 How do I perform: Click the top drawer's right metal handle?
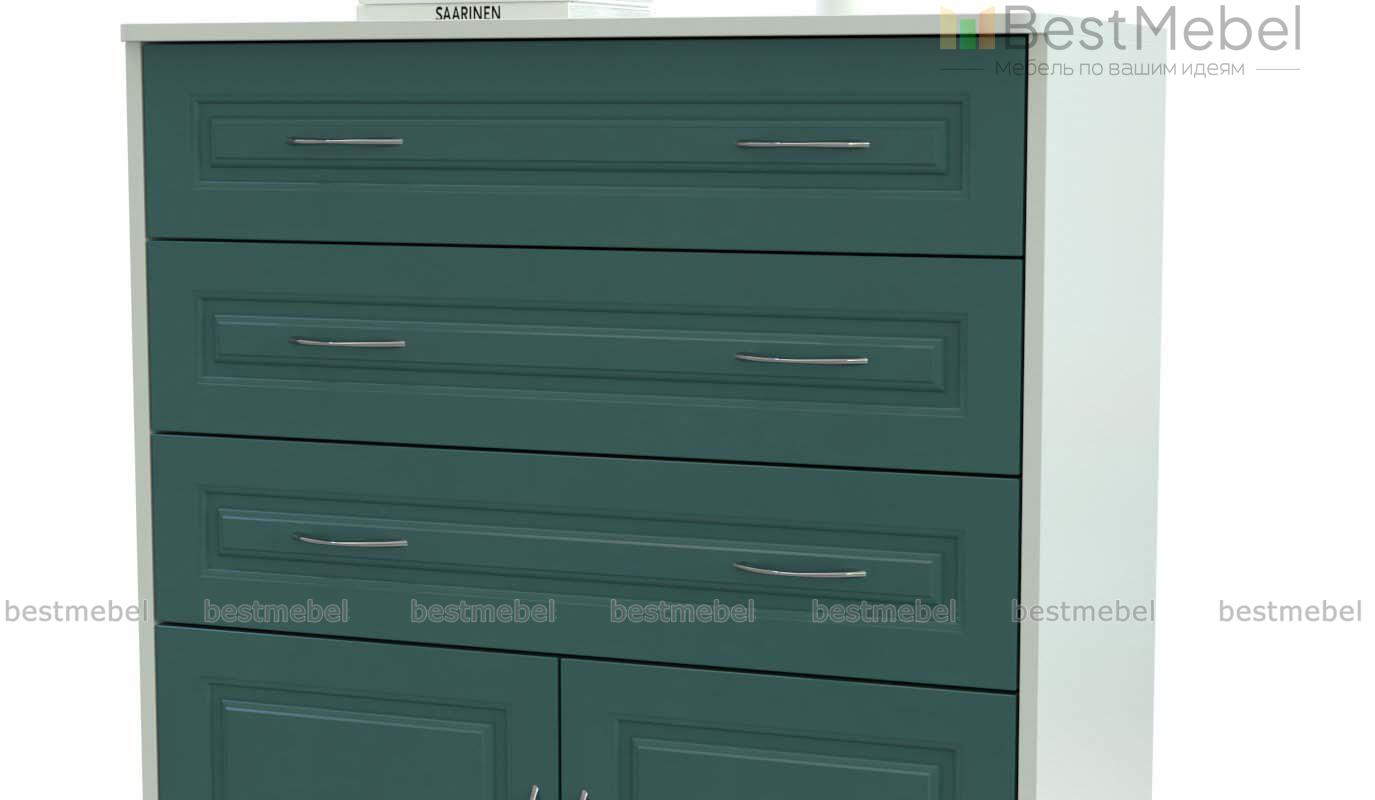[x=803, y=144]
